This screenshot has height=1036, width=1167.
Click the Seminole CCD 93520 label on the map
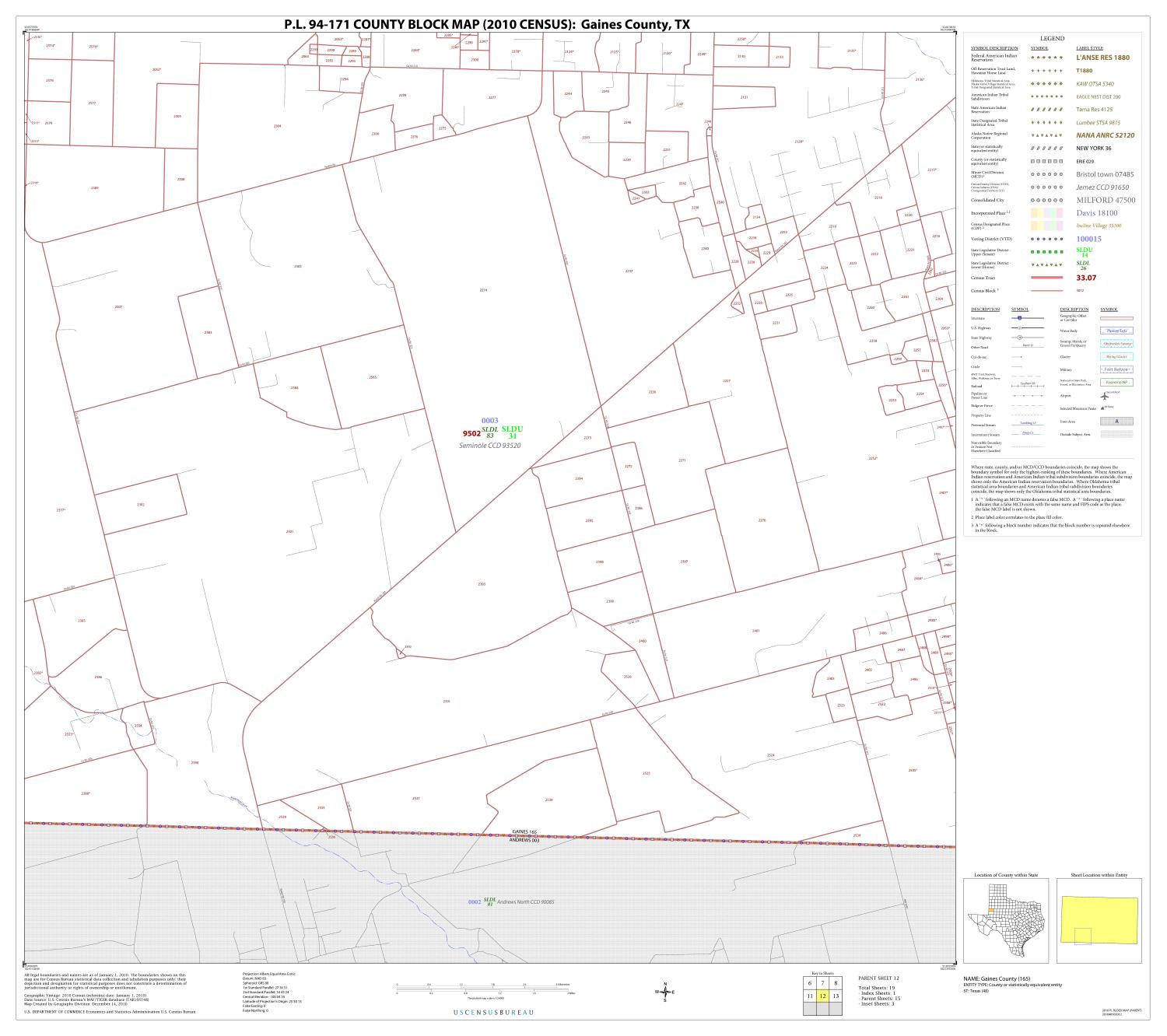tap(490, 446)
